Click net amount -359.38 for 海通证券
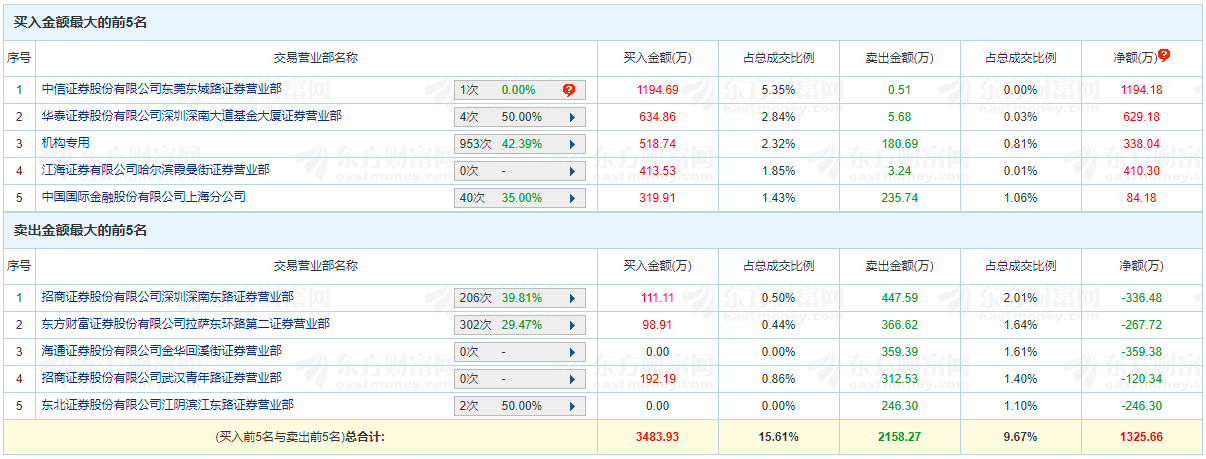Image resolution: width=1206 pixels, height=459 pixels. (x=1141, y=352)
